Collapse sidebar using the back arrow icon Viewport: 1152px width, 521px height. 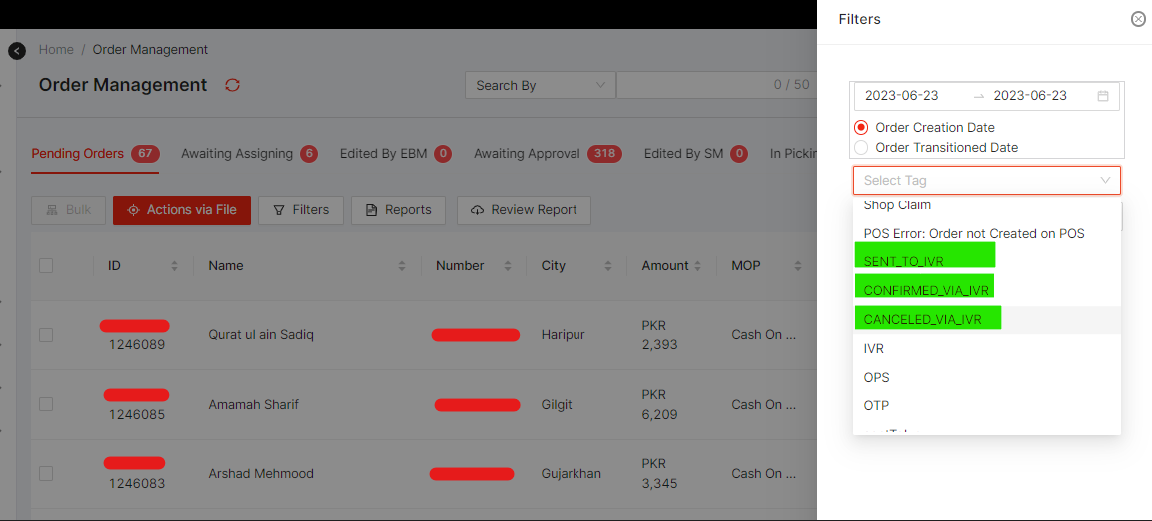click(x=17, y=50)
